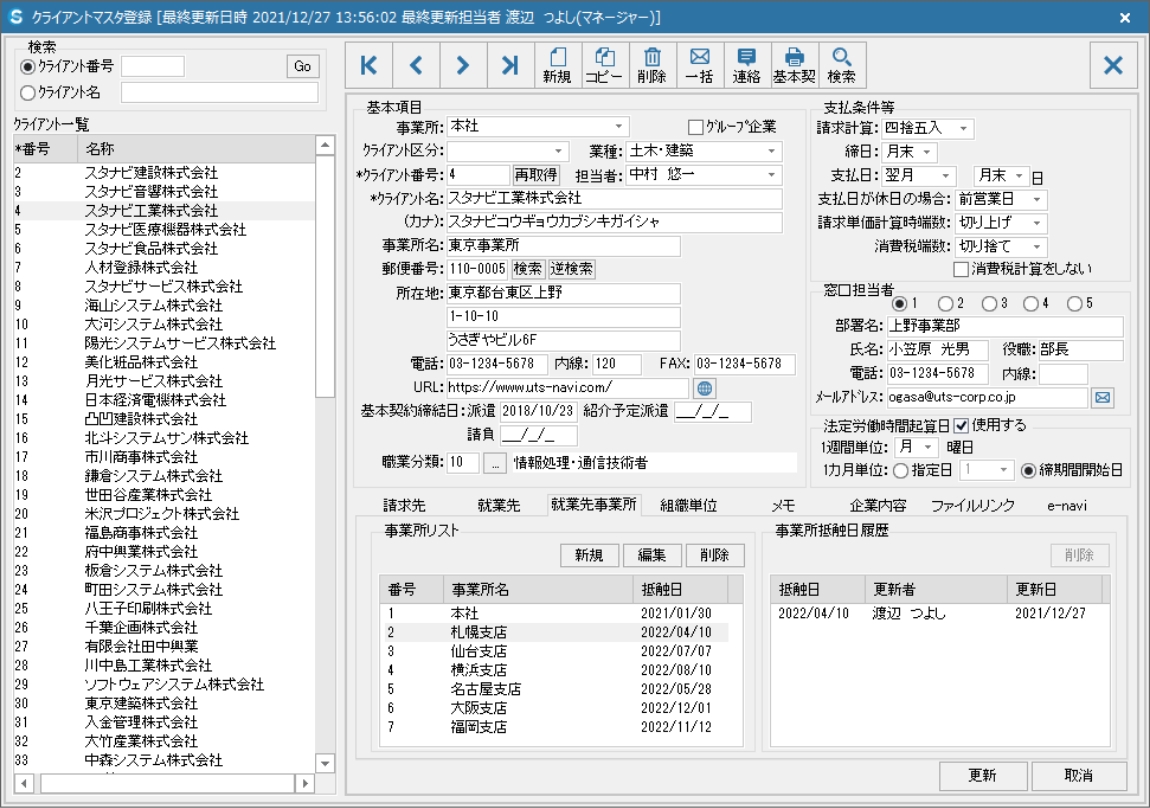Enable the グループ企業 checkbox

(696, 127)
